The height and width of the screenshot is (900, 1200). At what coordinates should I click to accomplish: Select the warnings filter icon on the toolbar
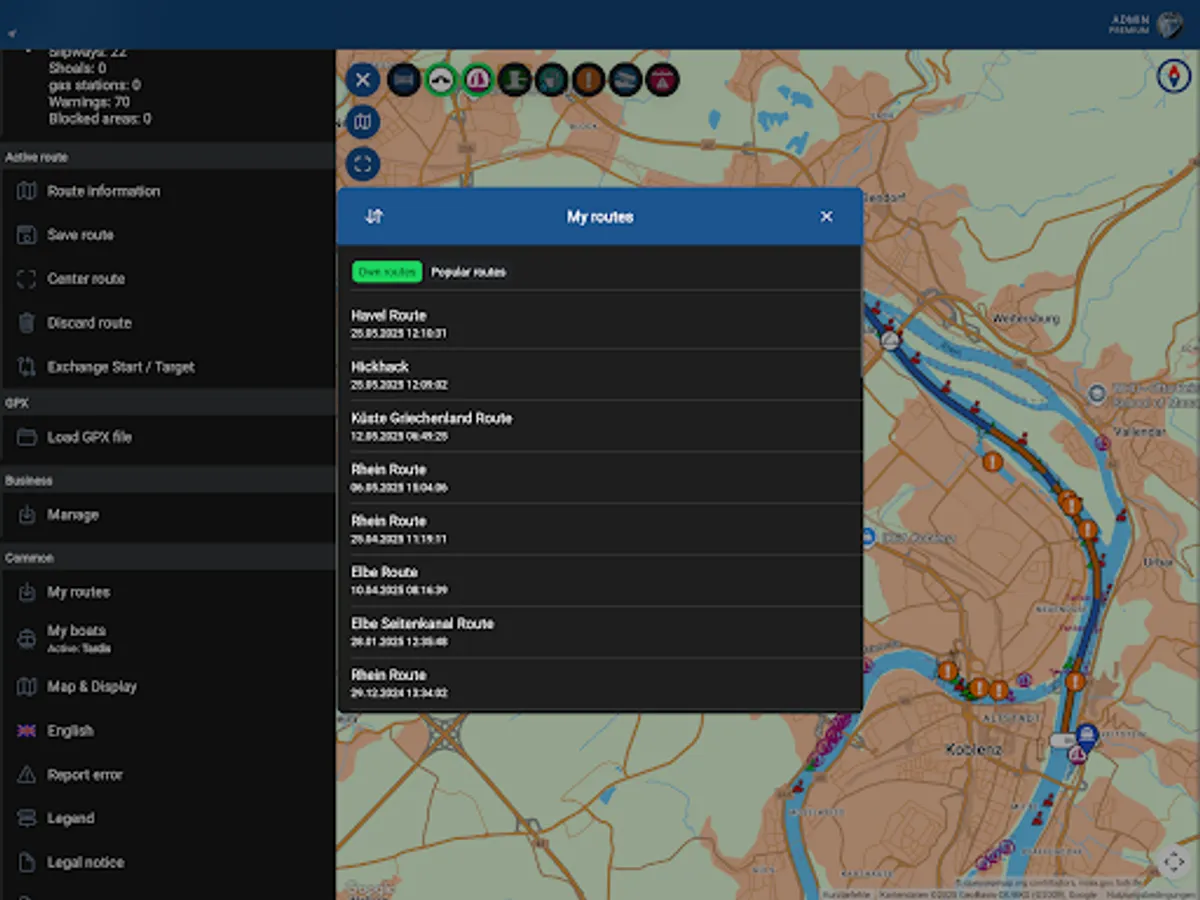coord(588,80)
